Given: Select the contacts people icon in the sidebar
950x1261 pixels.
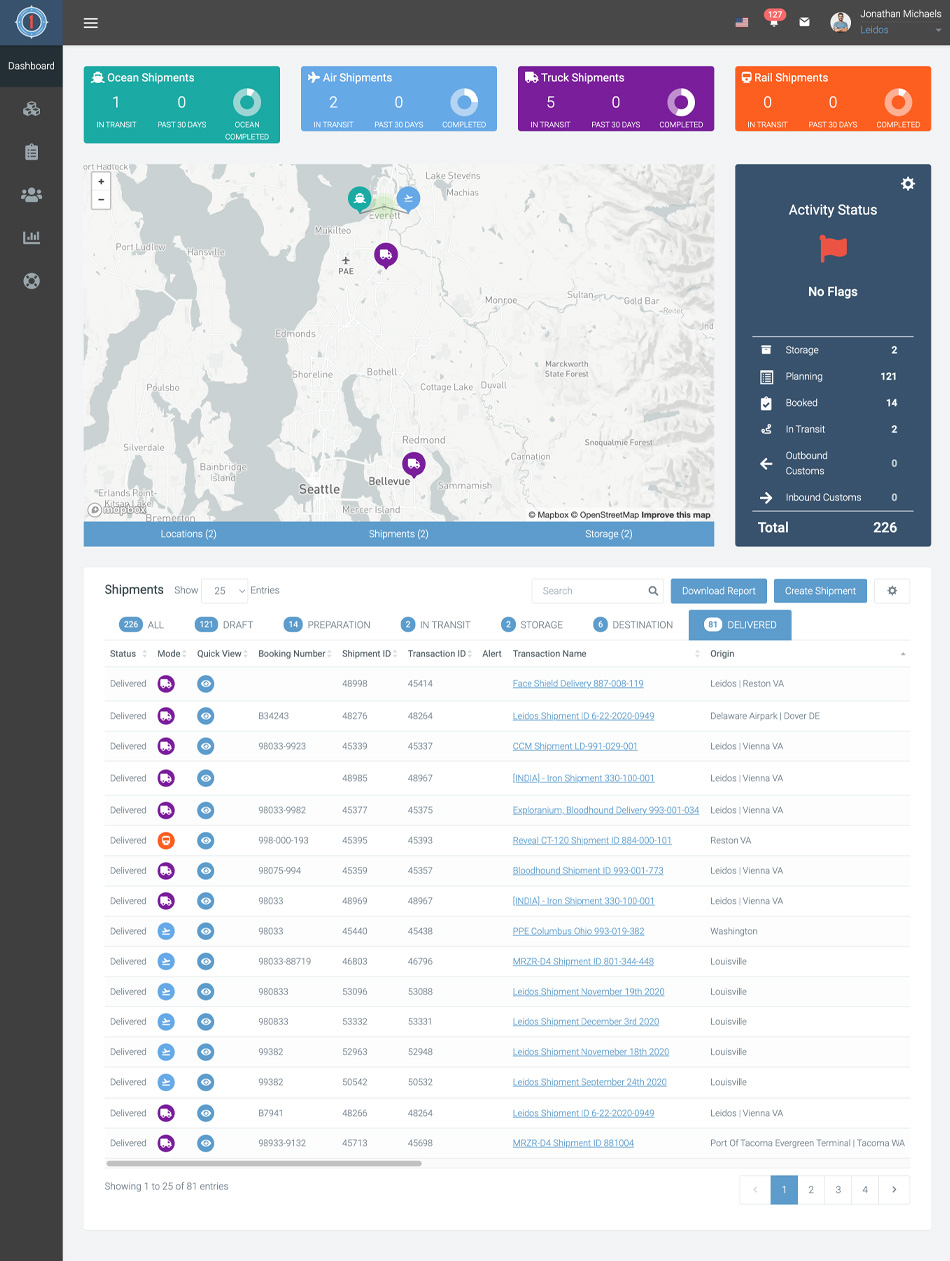Looking at the screenshot, I should [31, 195].
